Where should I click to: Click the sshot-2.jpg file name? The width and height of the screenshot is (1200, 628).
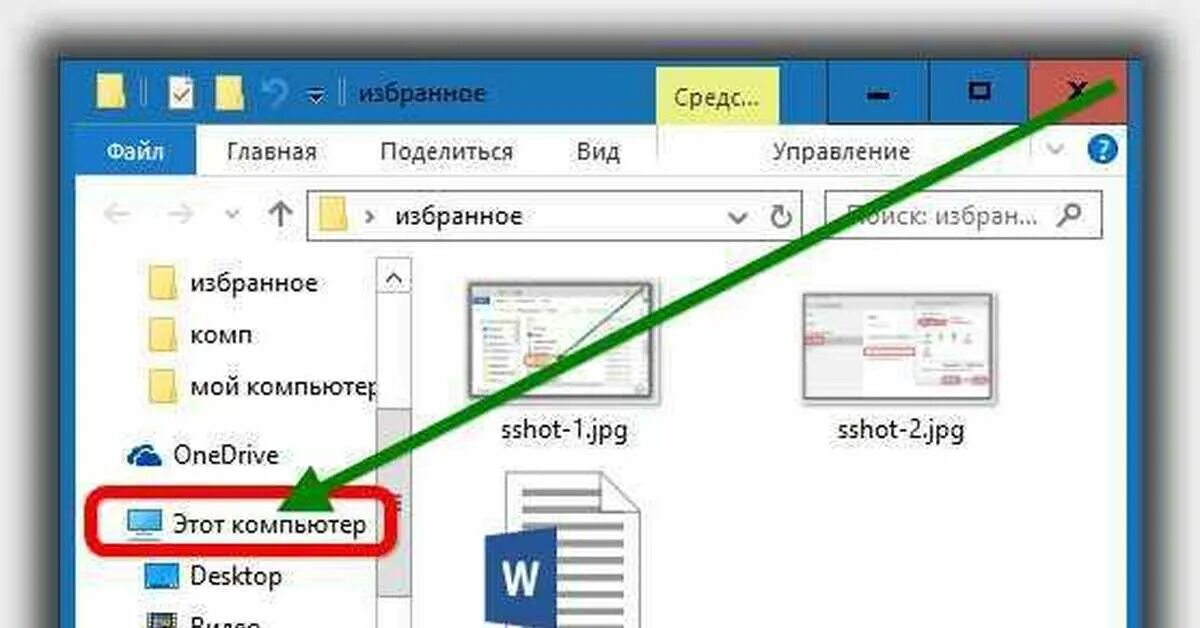click(900, 431)
